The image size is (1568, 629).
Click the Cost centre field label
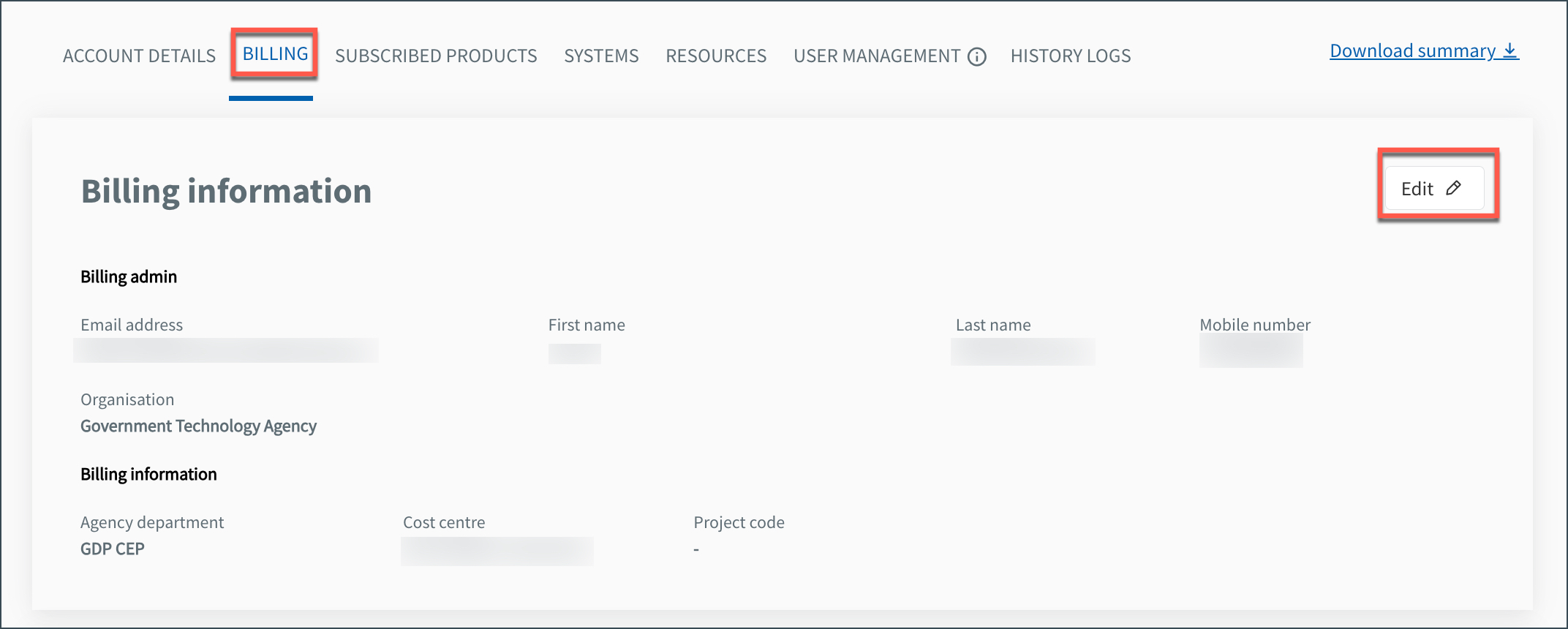pos(444,522)
